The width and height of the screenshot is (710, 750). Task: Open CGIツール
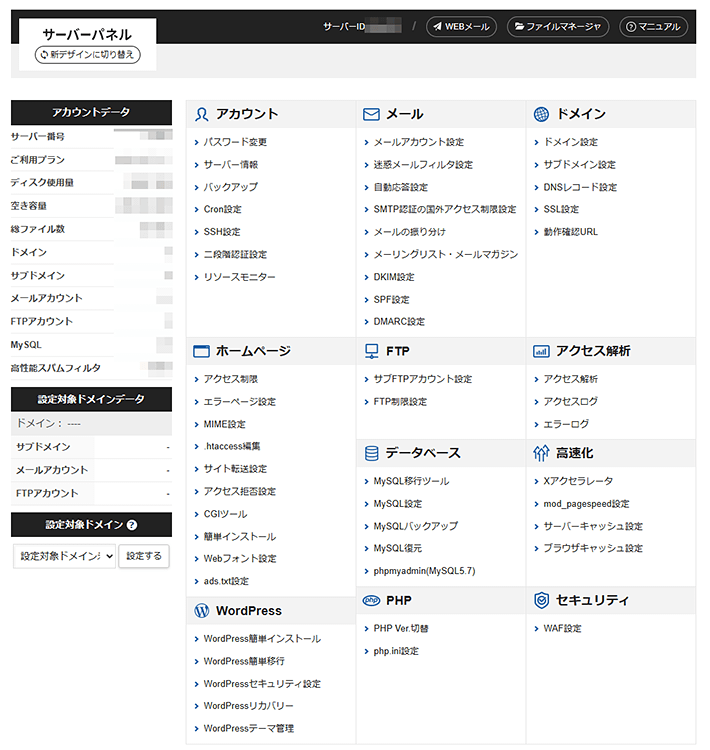coord(225,514)
